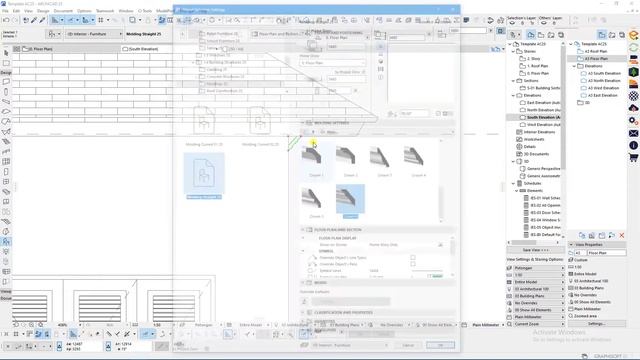The image size is (640, 360).
Task: Click the Redo arrow in the toolbar
Action: pyautogui.click(x=16, y=20)
